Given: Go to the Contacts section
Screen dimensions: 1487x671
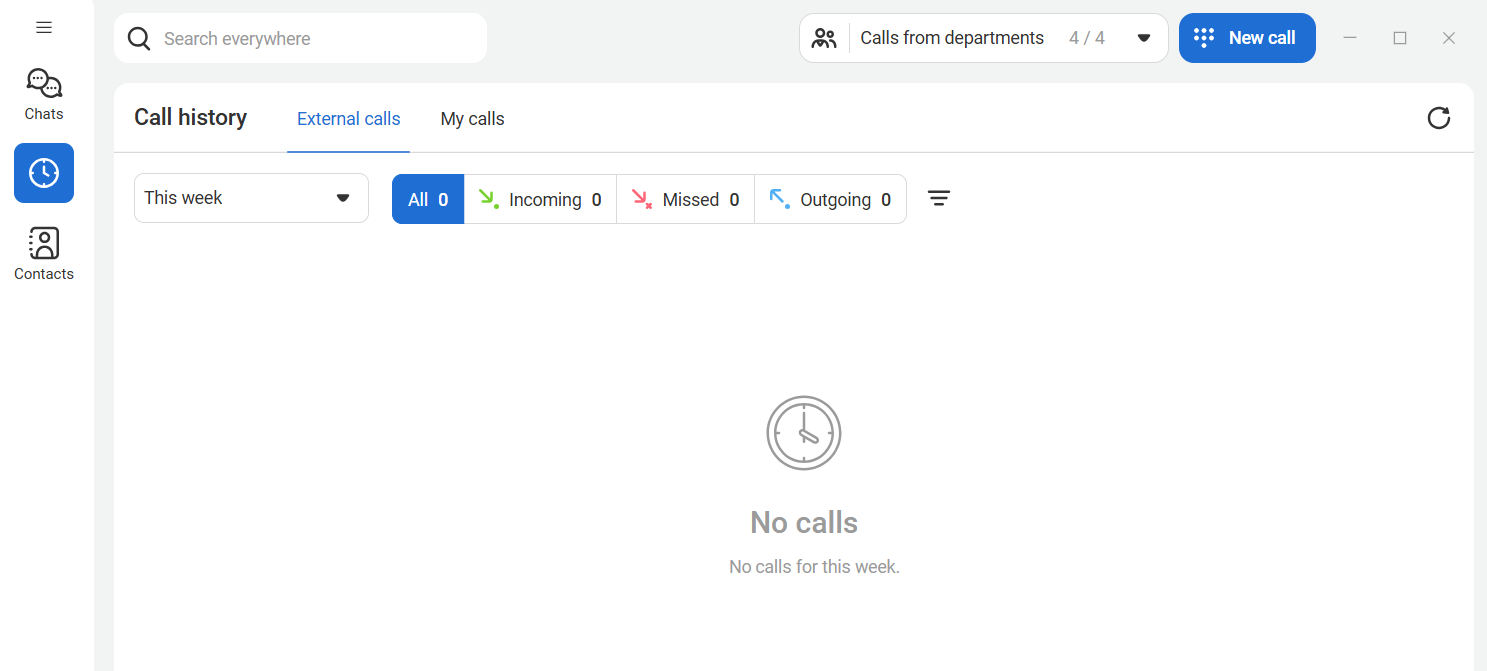Looking at the screenshot, I should pyautogui.click(x=44, y=254).
